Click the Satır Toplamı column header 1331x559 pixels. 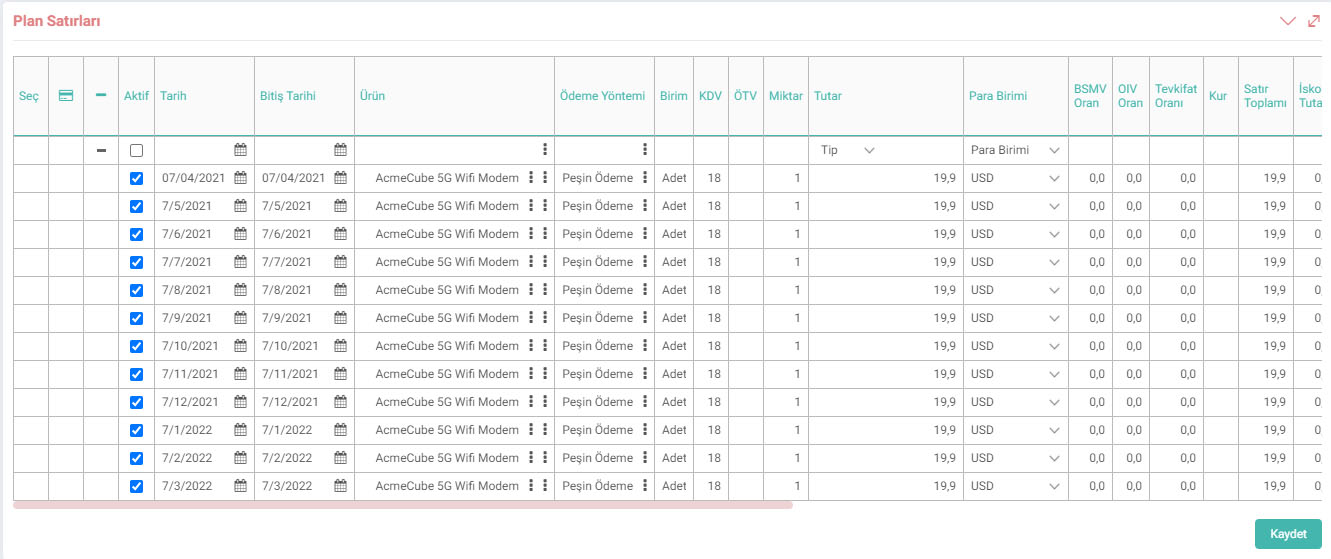pos(1265,96)
